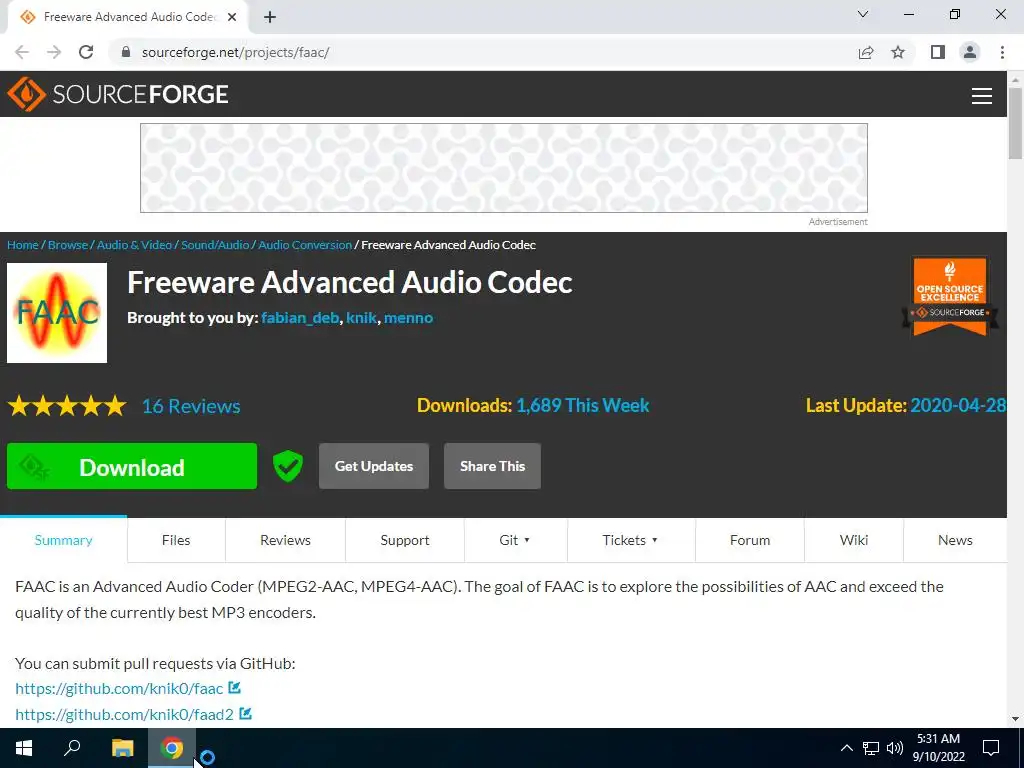Expand the Git dropdown tab
Screen dimensions: 1024x768
point(515,540)
